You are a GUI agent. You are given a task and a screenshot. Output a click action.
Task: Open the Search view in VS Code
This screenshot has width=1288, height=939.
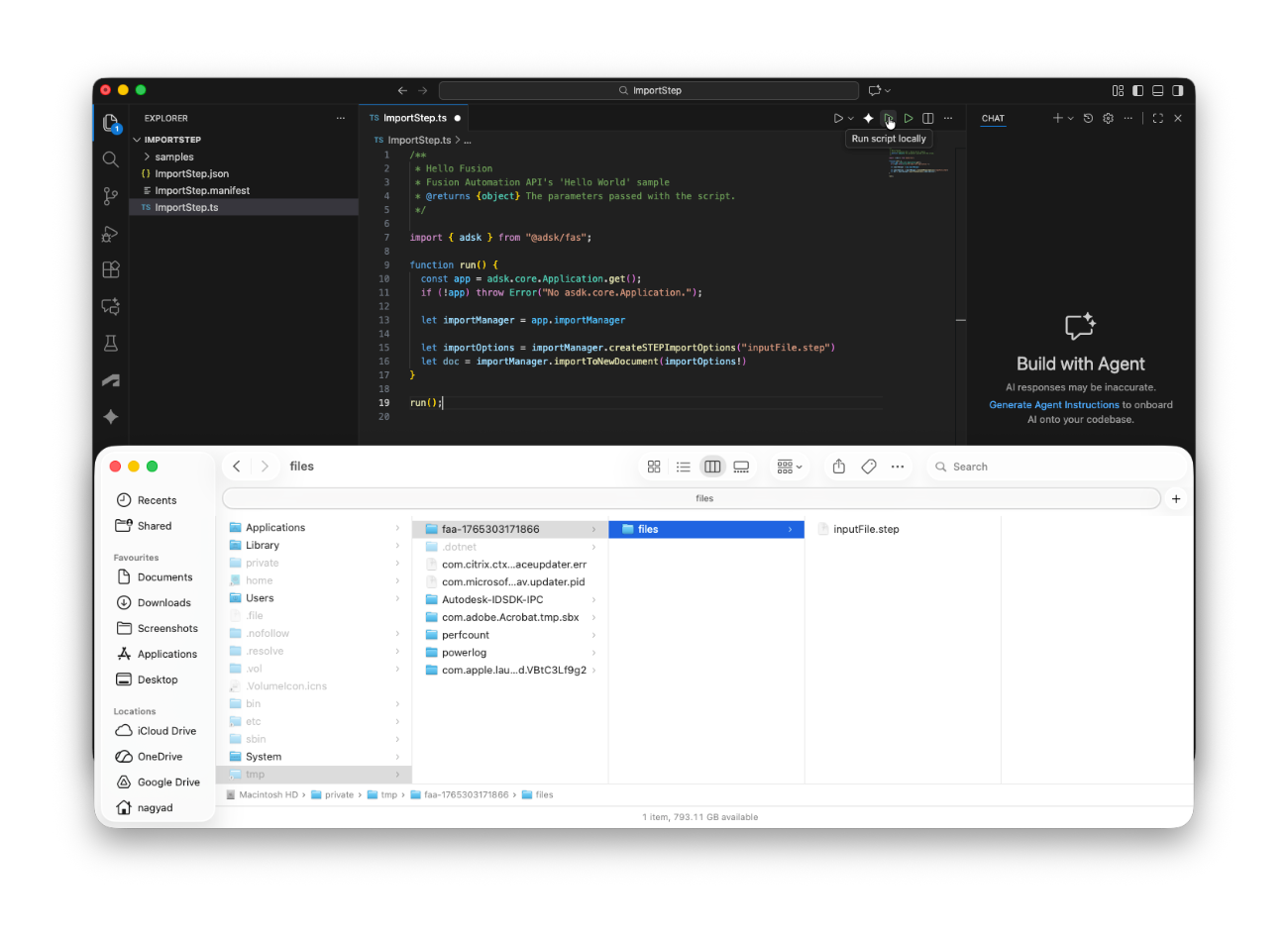pos(110,158)
